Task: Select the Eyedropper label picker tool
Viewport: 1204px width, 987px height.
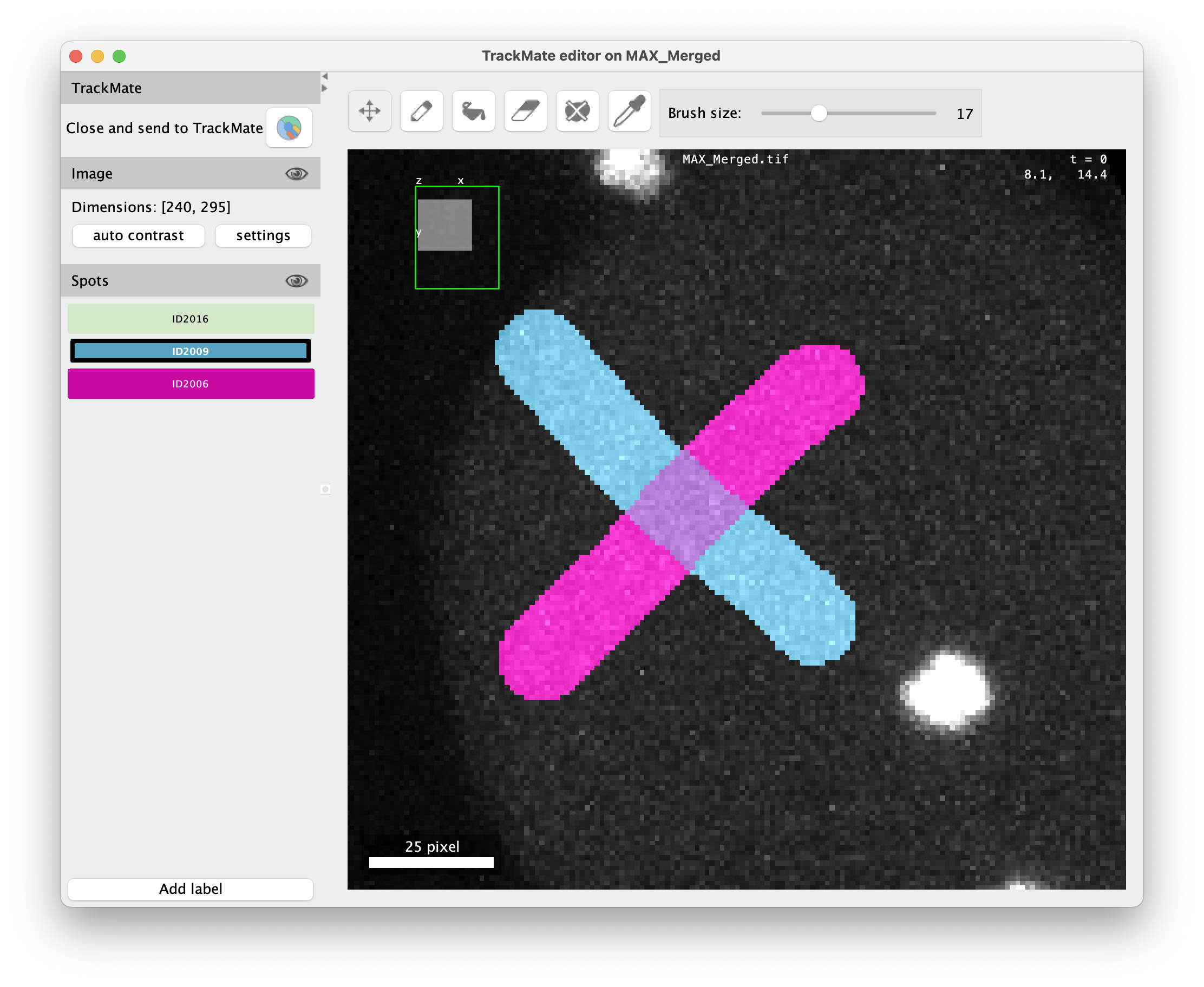Action: click(x=629, y=111)
